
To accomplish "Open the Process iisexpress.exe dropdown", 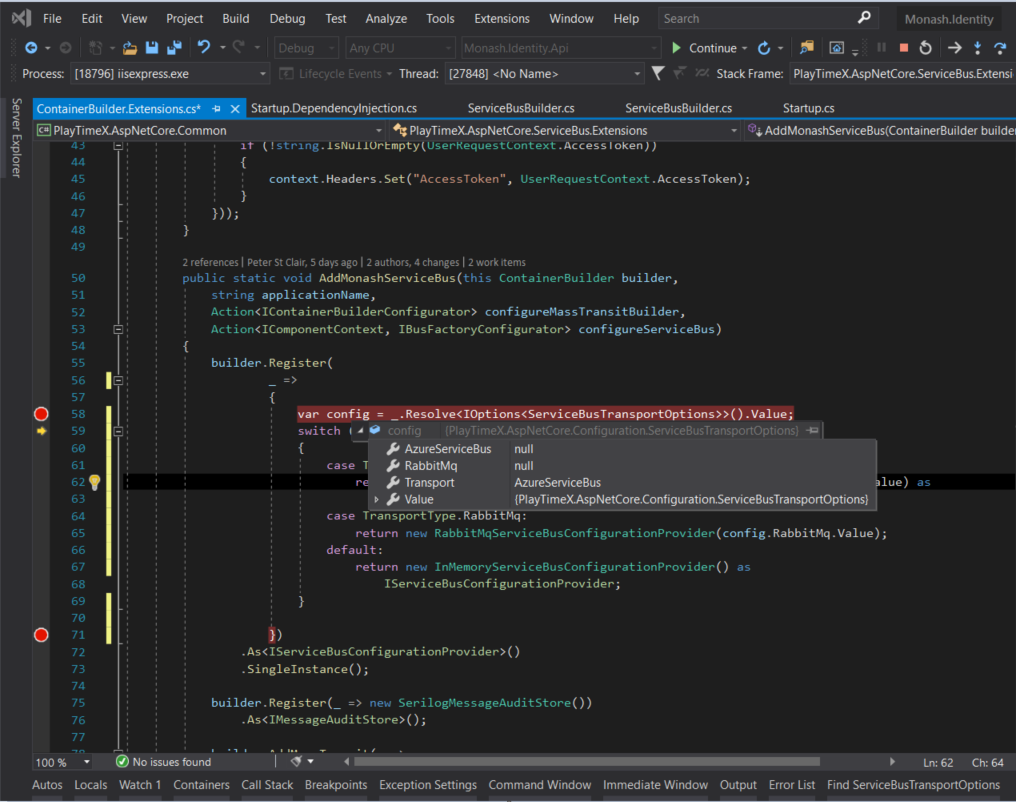I will tap(262, 74).
